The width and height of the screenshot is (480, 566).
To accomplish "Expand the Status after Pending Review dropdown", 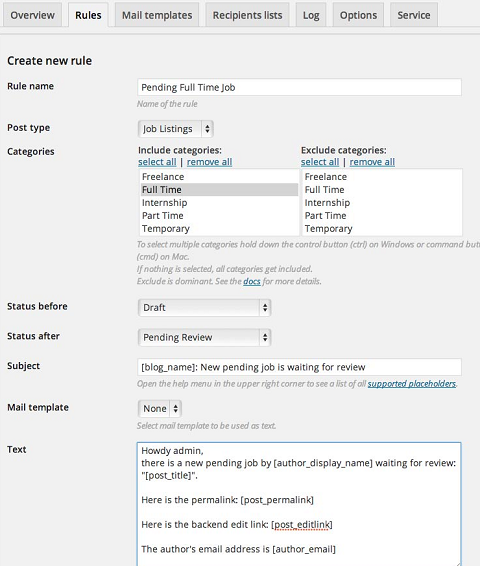I will tap(204, 338).
